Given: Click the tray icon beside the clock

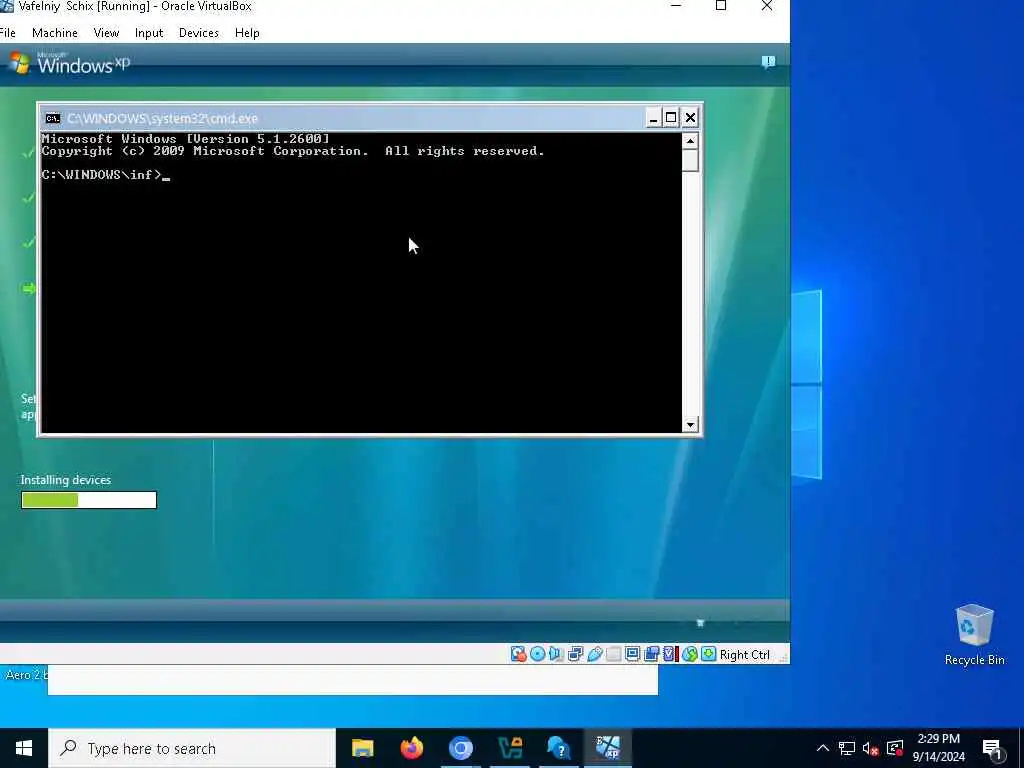Looking at the screenshot, I should [x=895, y=748].
